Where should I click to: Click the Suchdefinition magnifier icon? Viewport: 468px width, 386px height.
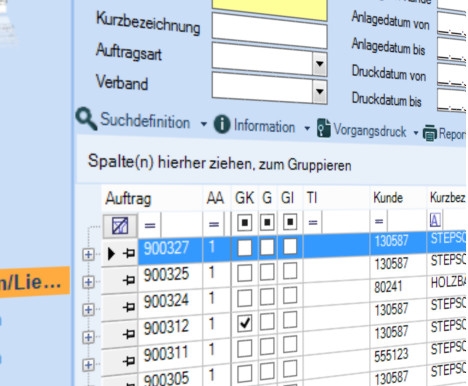click(86, 118)
